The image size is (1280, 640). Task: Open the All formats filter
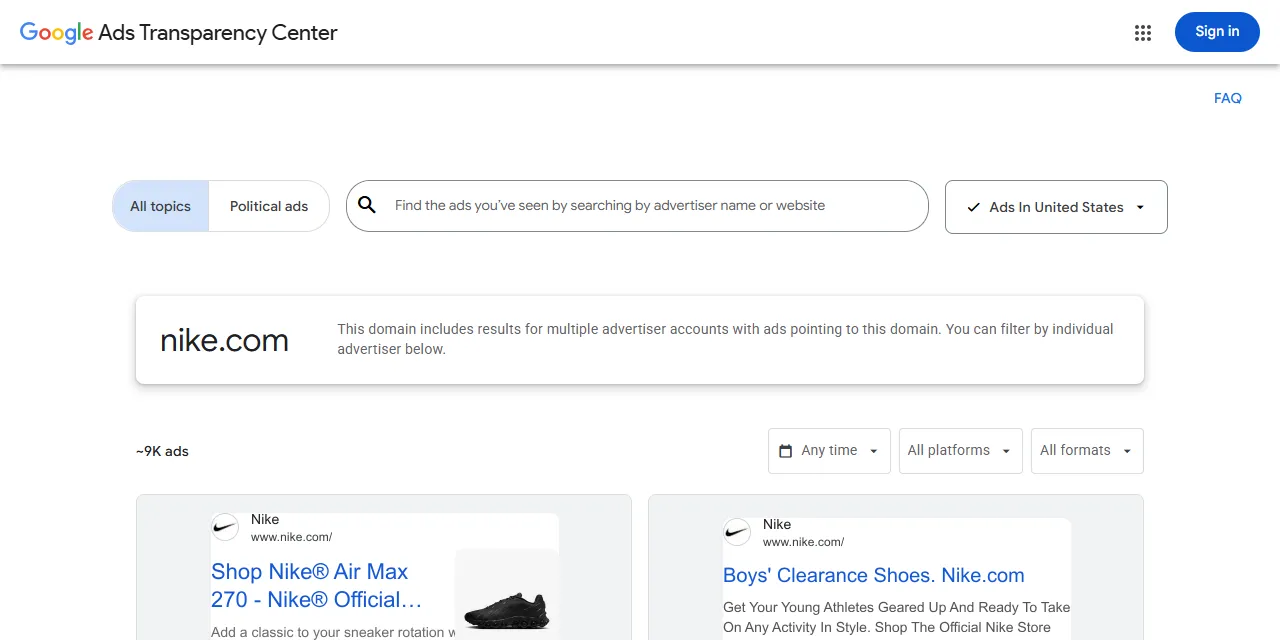(x=1087, y=451)
